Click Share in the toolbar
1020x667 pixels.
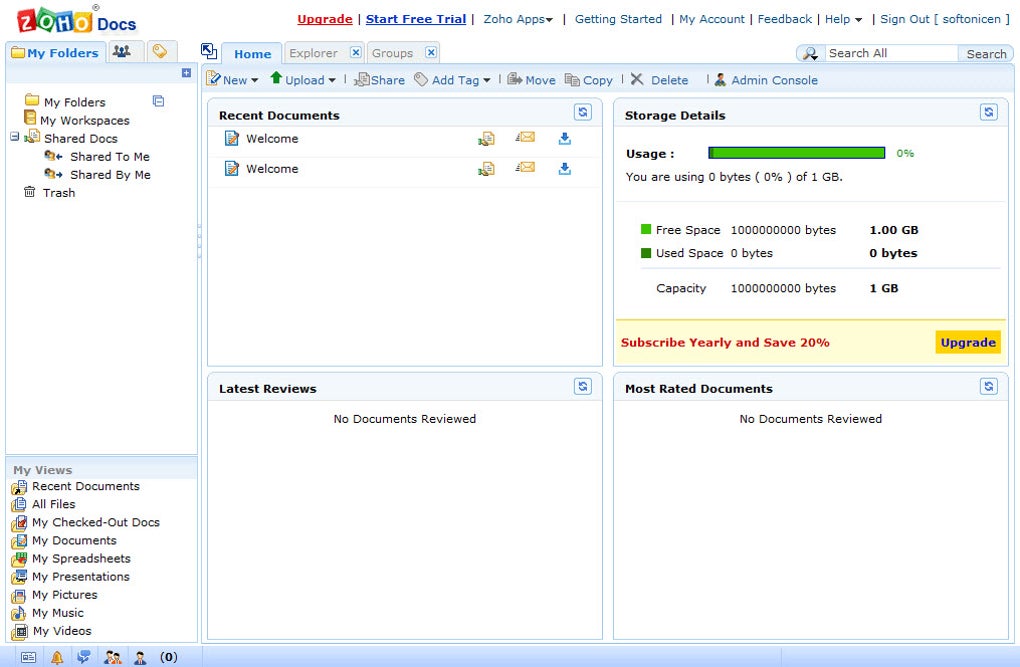click(x=379, y=79)
